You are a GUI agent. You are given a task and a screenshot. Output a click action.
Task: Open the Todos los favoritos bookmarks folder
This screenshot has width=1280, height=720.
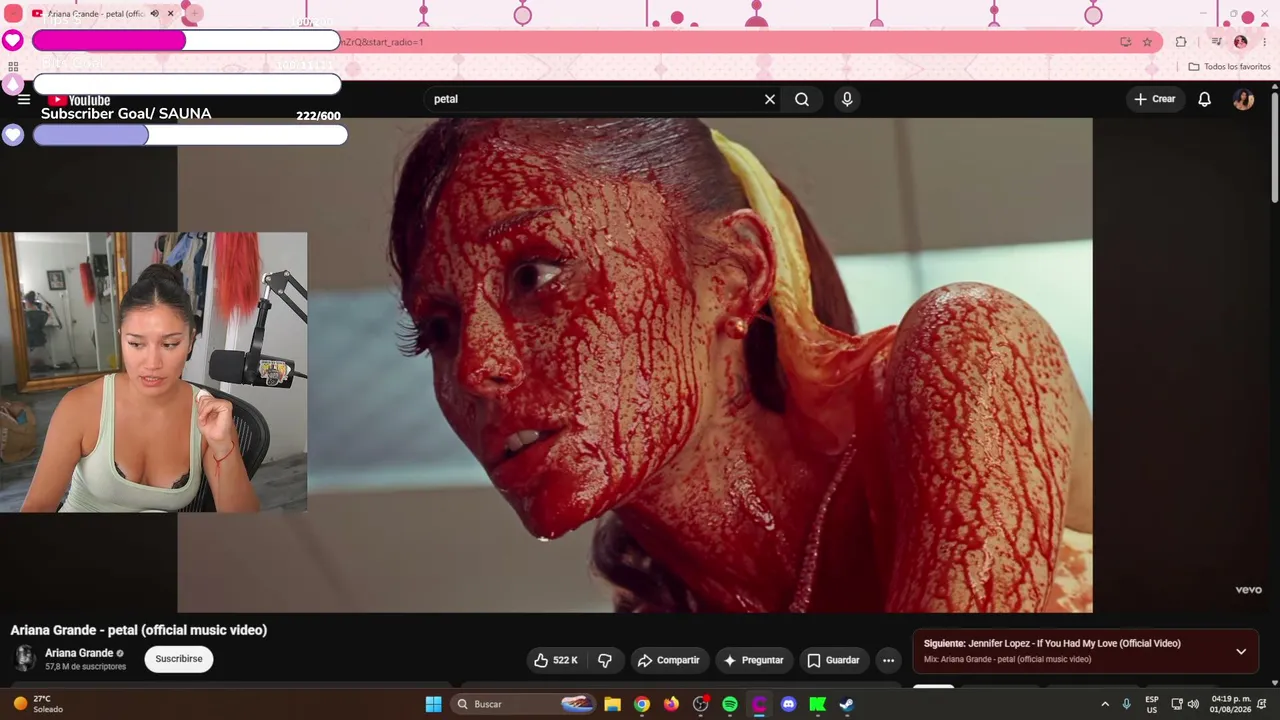(1229, 67)
